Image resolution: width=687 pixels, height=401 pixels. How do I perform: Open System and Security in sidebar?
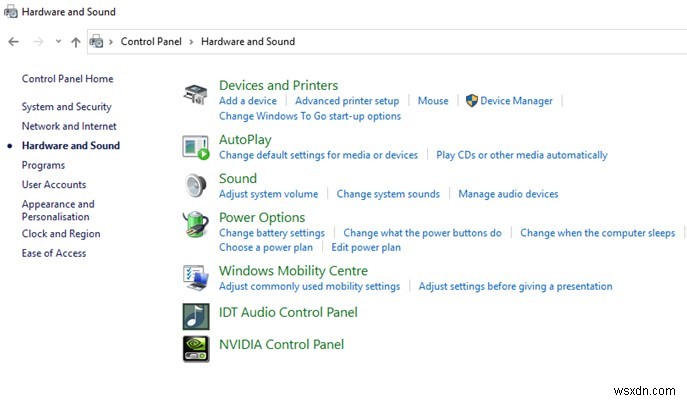(66, 107)
